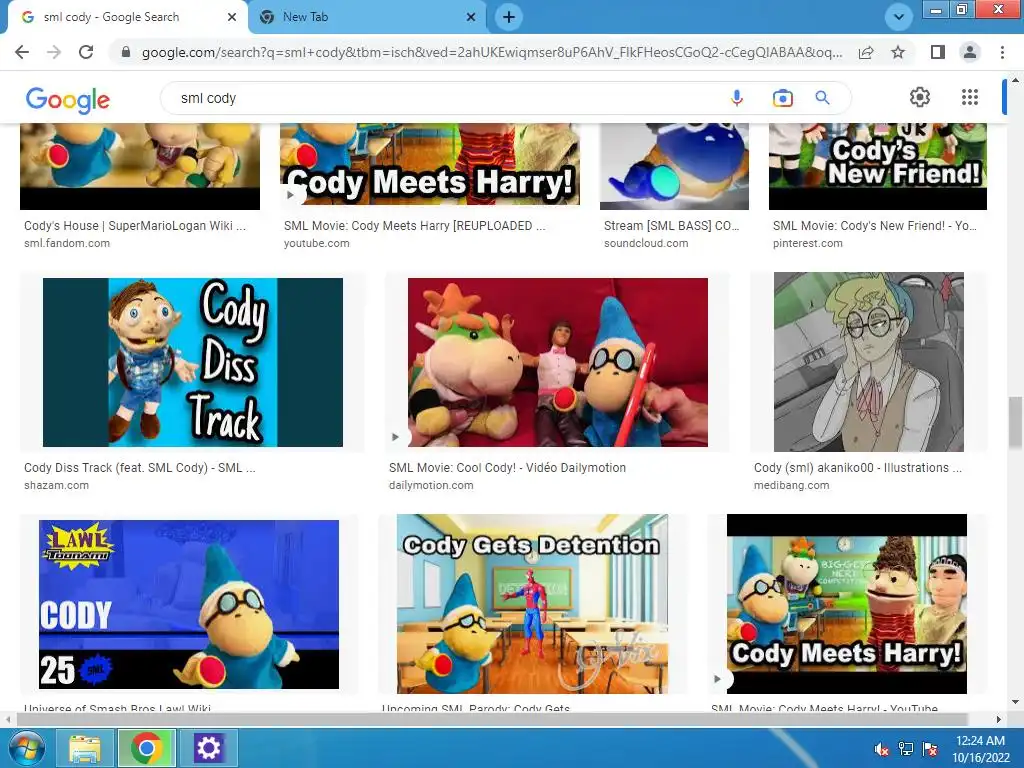Click the pinterest.com source text
This screenshot has width=1024, height=768.
coord(807,243)
